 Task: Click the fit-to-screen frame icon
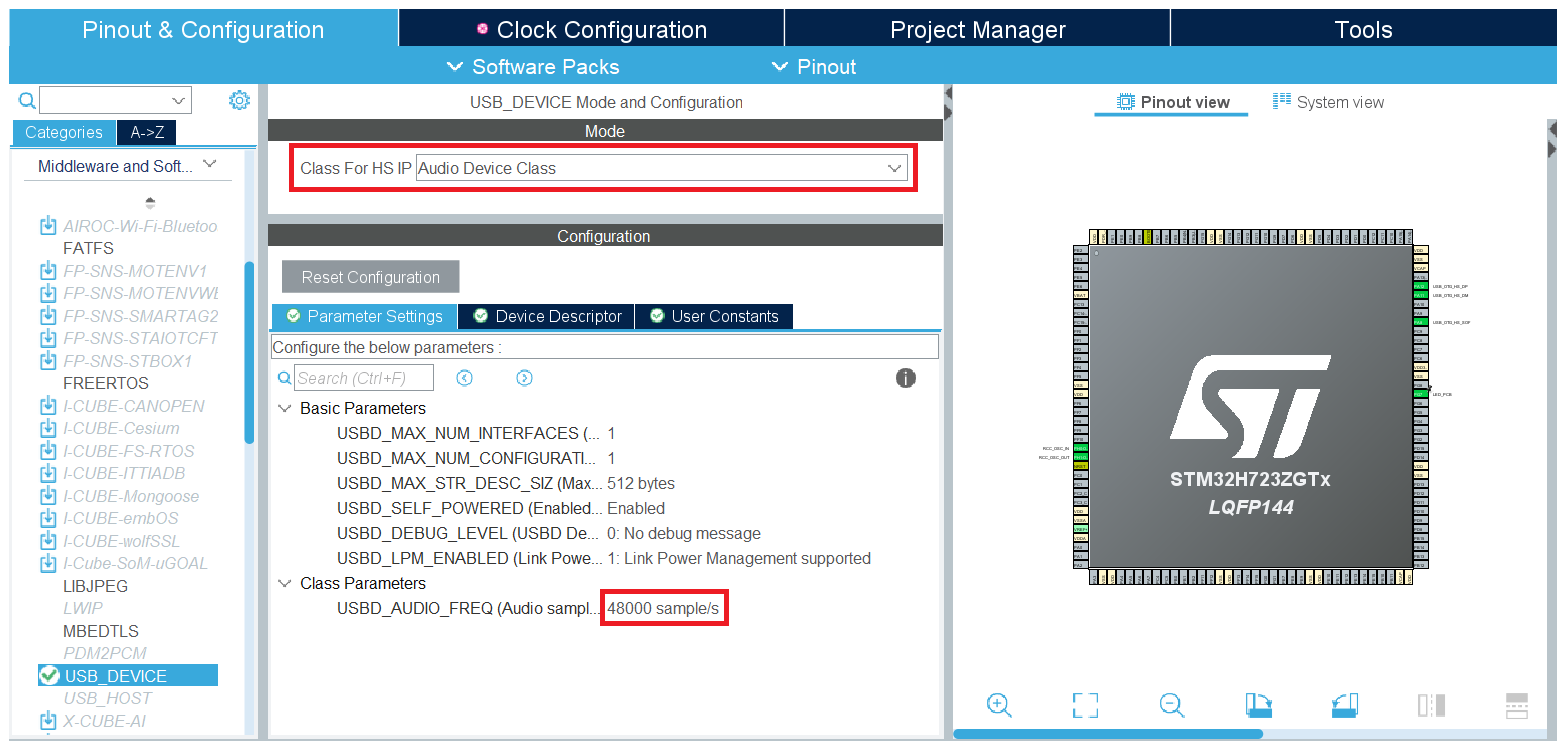point(1085,705)
